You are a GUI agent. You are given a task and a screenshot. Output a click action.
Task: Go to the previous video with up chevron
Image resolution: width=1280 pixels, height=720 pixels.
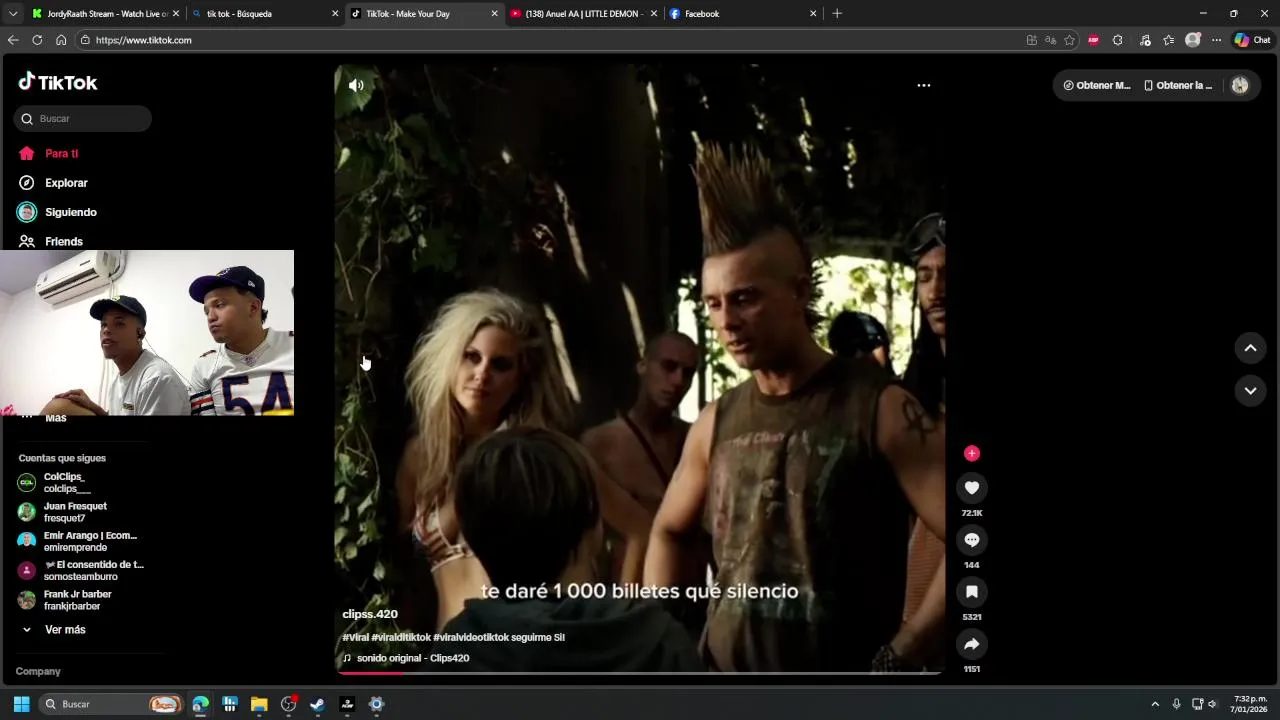click(1250, 348)
